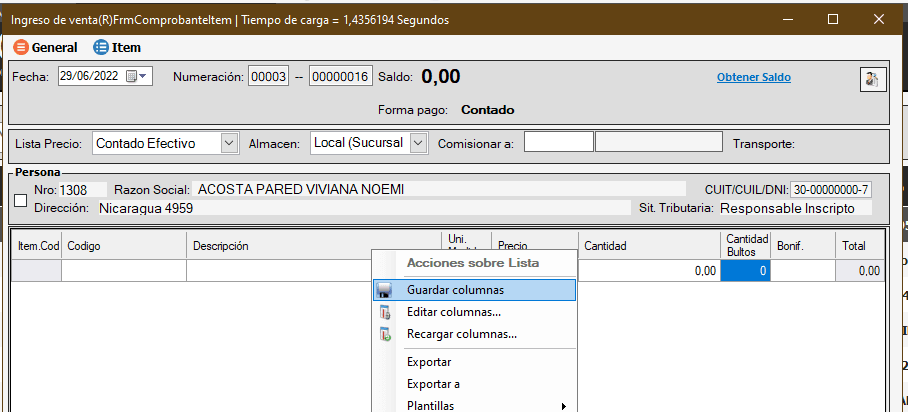Click the Guardar columnas disk icon

click(x=385, y=290)
